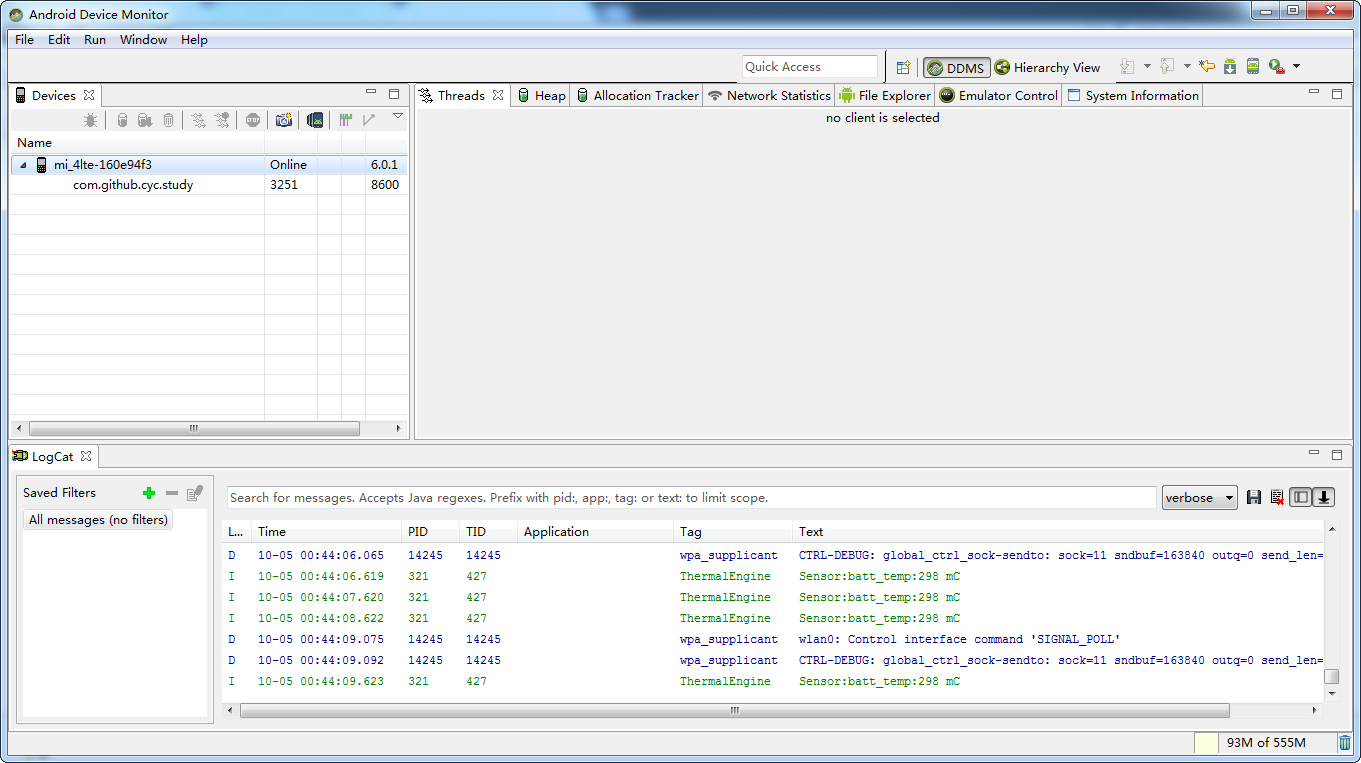Viewport: 1361px width, 763px height.
Task: Open the Run menu
Action: click(x=95, y=40)
